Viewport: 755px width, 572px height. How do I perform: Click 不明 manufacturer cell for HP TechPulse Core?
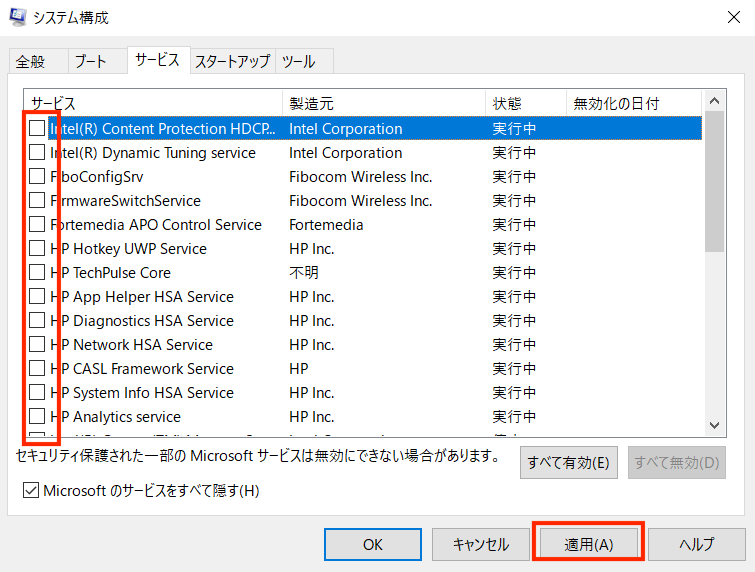click(304, 273)
